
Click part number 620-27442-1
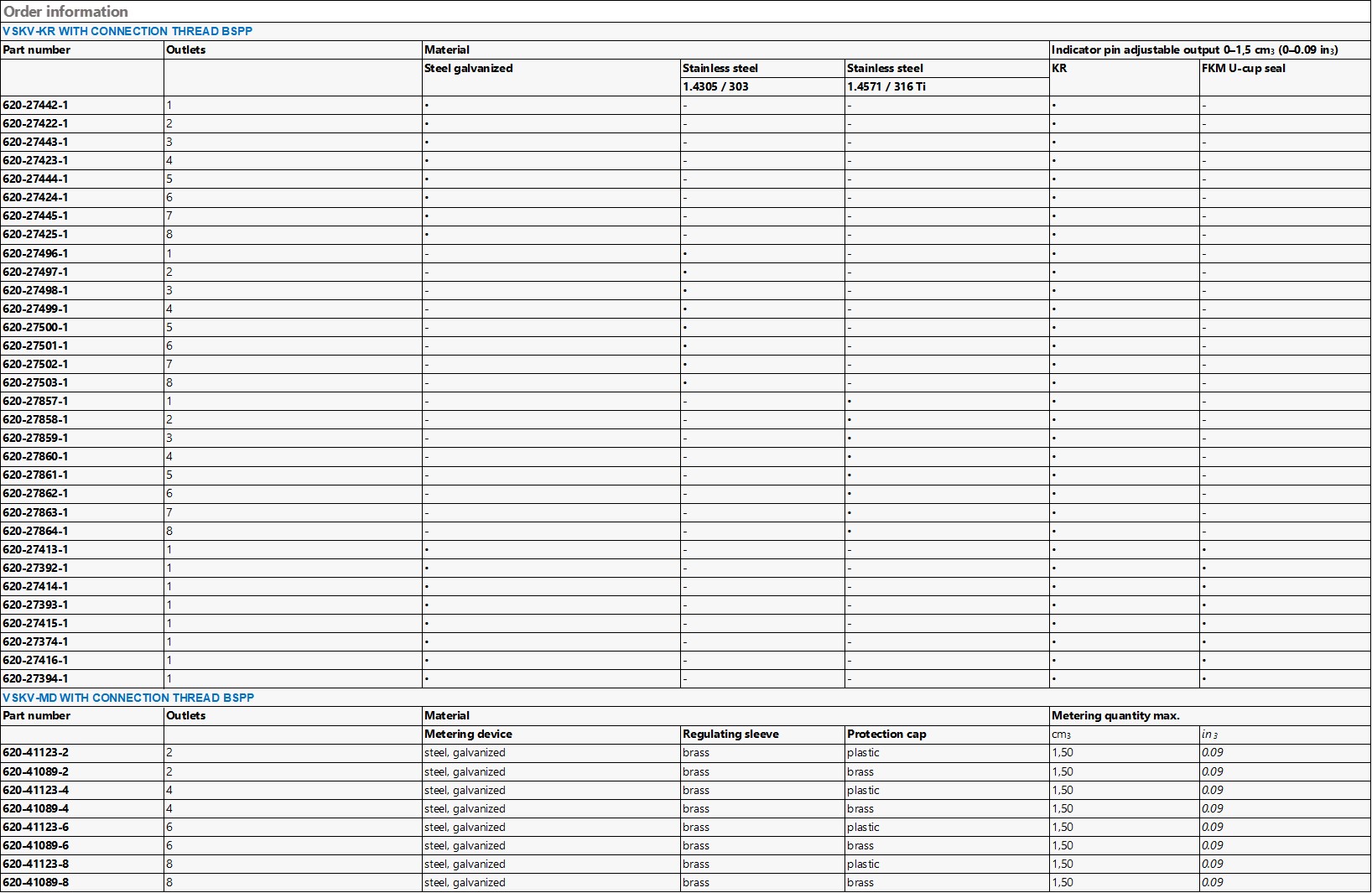(x=36, y=105)
